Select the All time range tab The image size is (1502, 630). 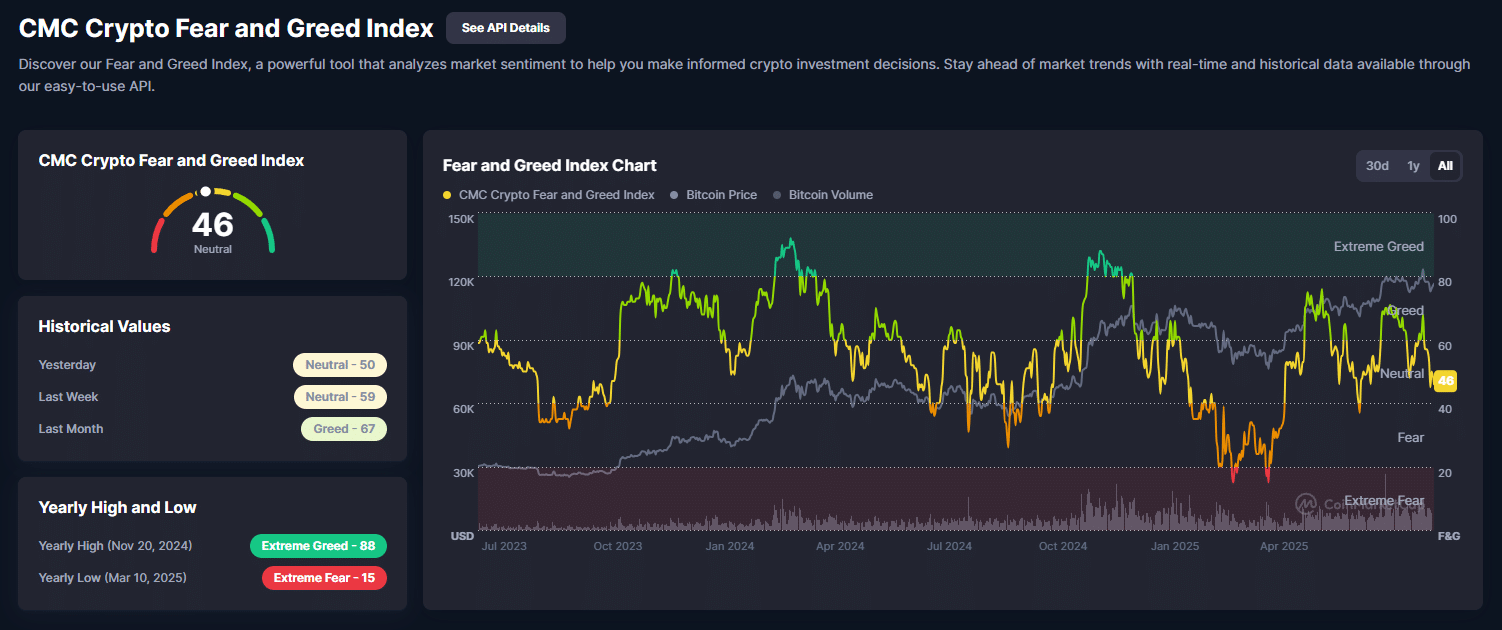tap(1445, 165)
